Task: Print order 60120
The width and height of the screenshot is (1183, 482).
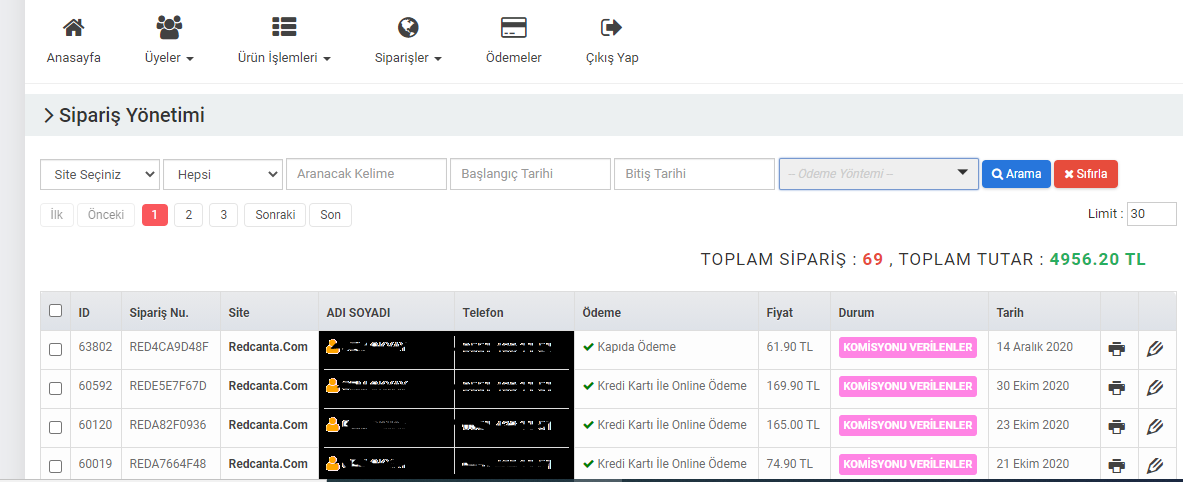Action: tap(1117, 427)
